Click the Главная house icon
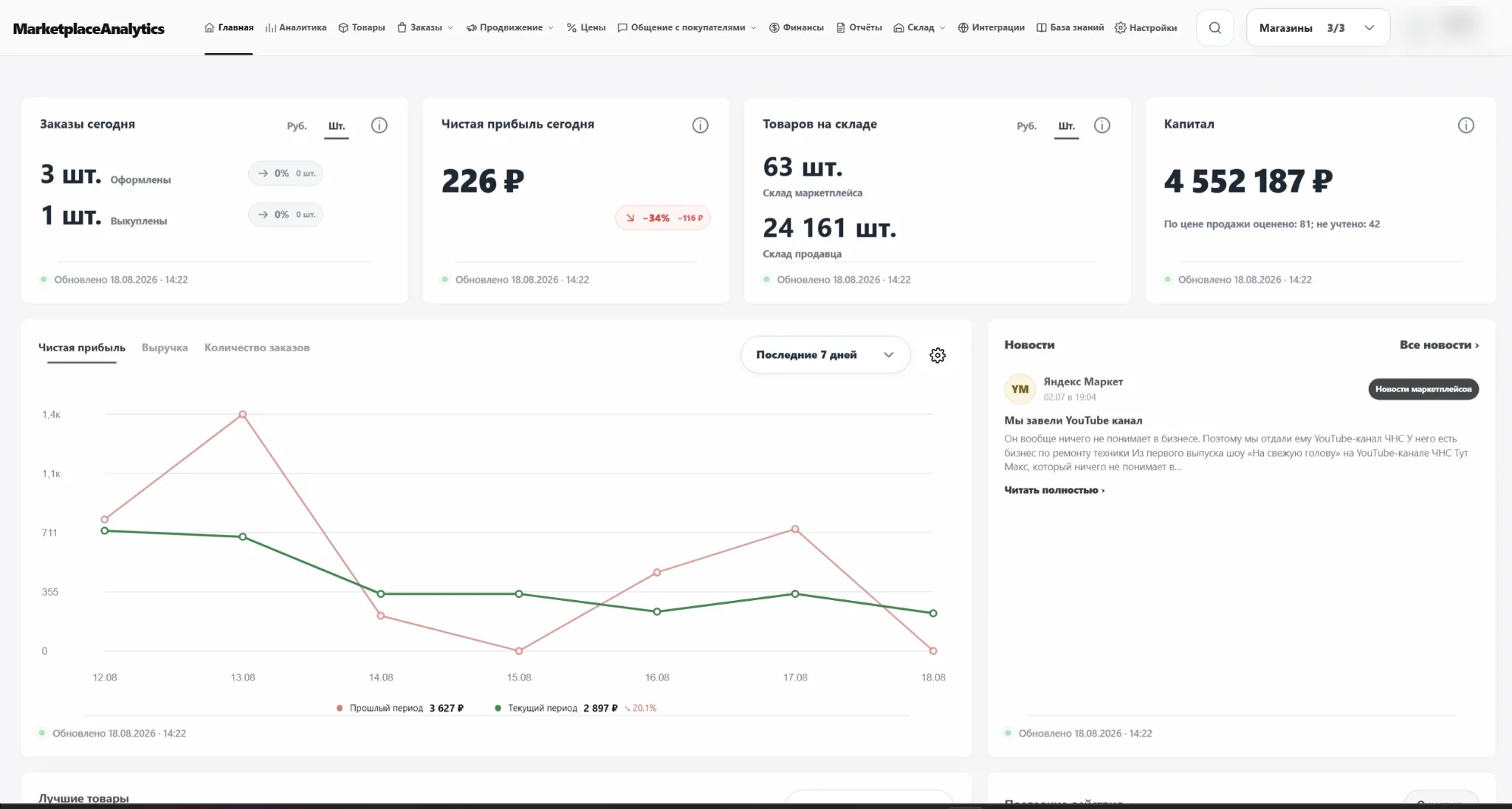Image resolution: width=1512 pixels, height=809 pixels. point(210,27)
